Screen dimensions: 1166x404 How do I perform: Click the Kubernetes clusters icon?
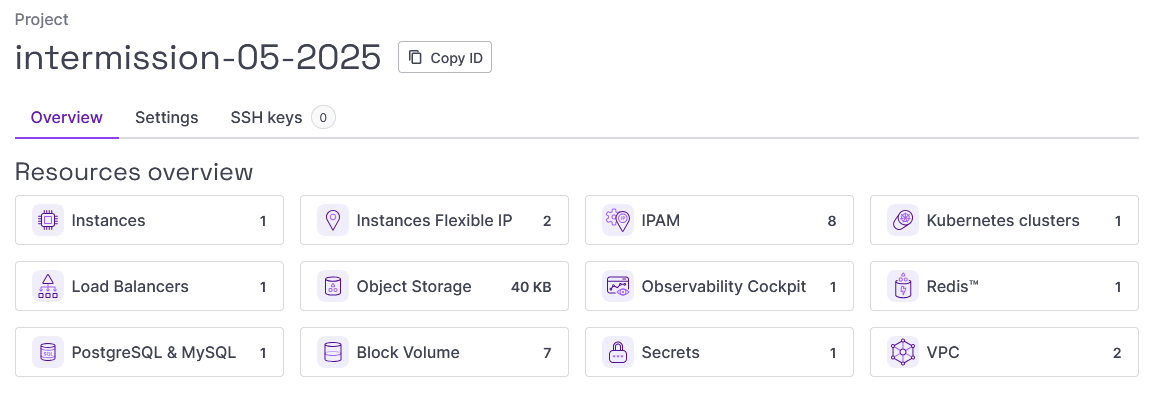(x=903, y=220)
